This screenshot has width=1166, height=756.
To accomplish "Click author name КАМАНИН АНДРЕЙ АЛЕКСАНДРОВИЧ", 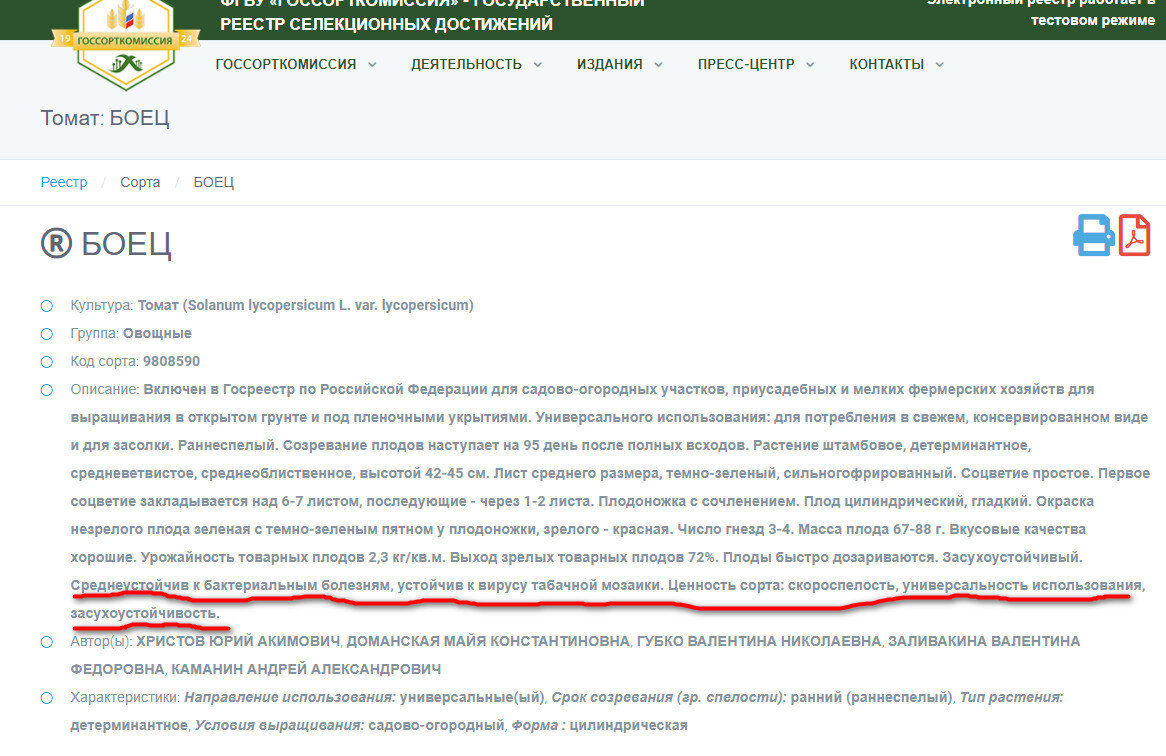I will point(306,669).
